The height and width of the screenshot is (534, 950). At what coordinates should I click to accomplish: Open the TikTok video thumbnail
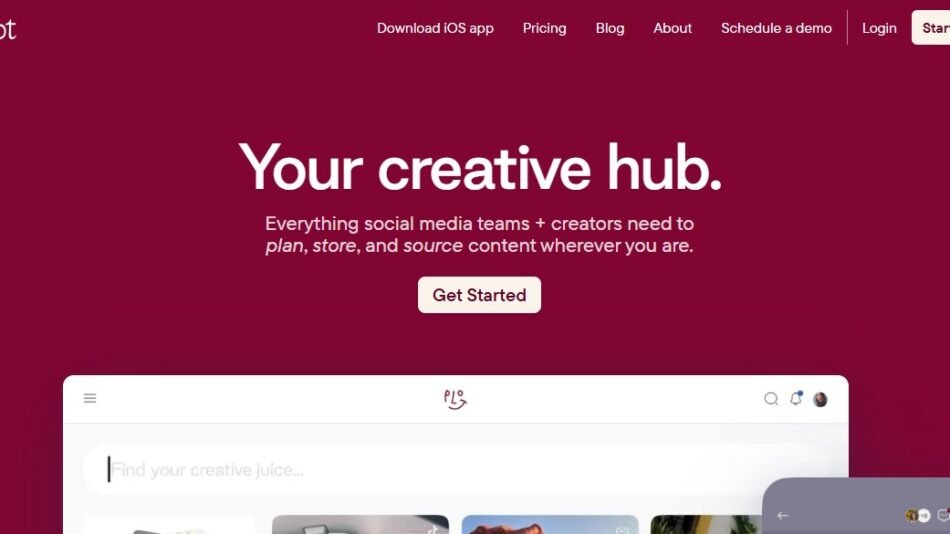click(x=360, y=524)
